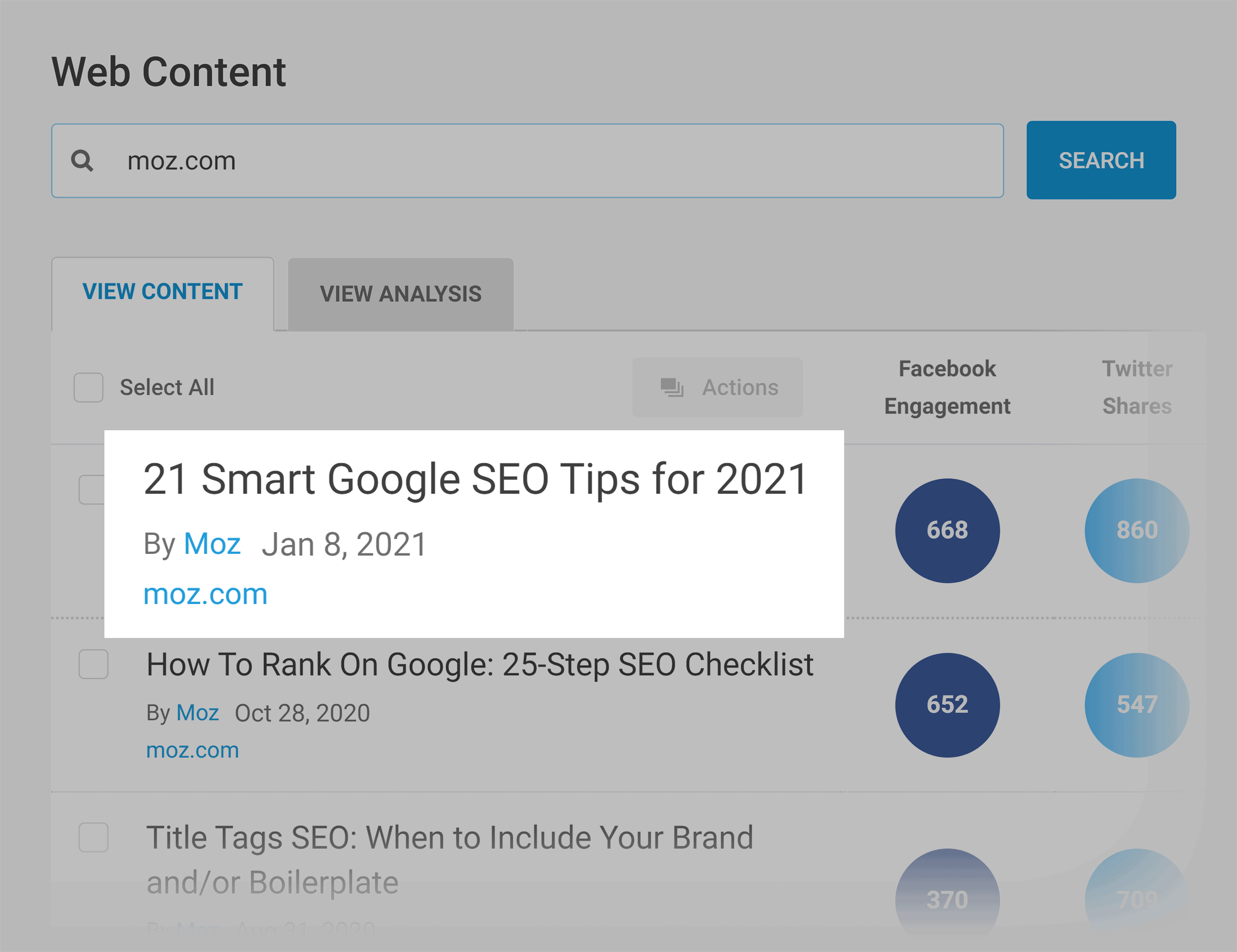Click the moz.com link on SEO Tips article
The image size is (1237, 952).
(208, 594)
